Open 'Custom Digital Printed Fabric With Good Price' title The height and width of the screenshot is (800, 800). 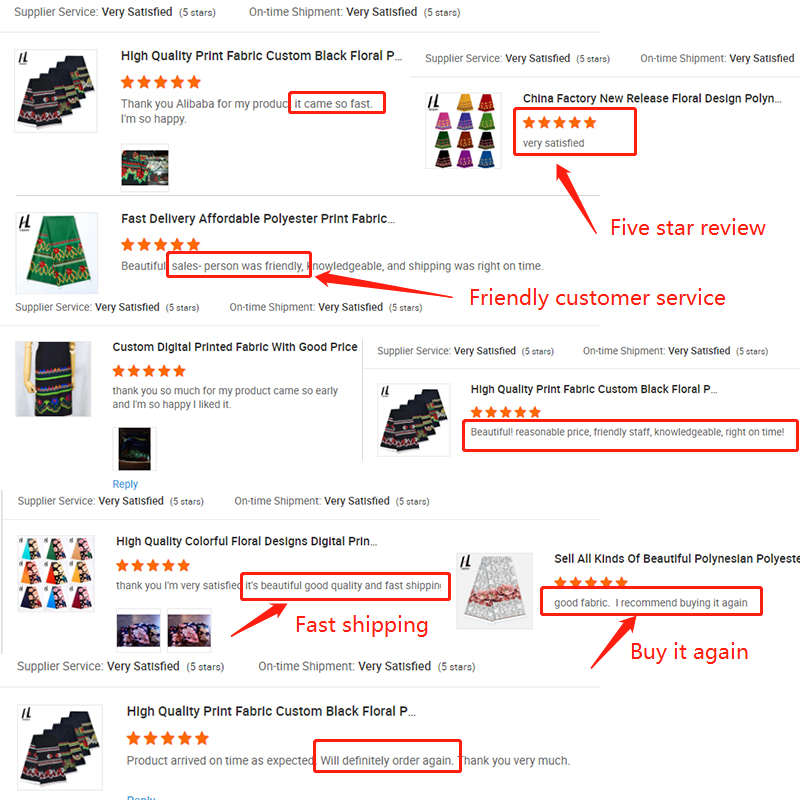(x=235, y=347)
